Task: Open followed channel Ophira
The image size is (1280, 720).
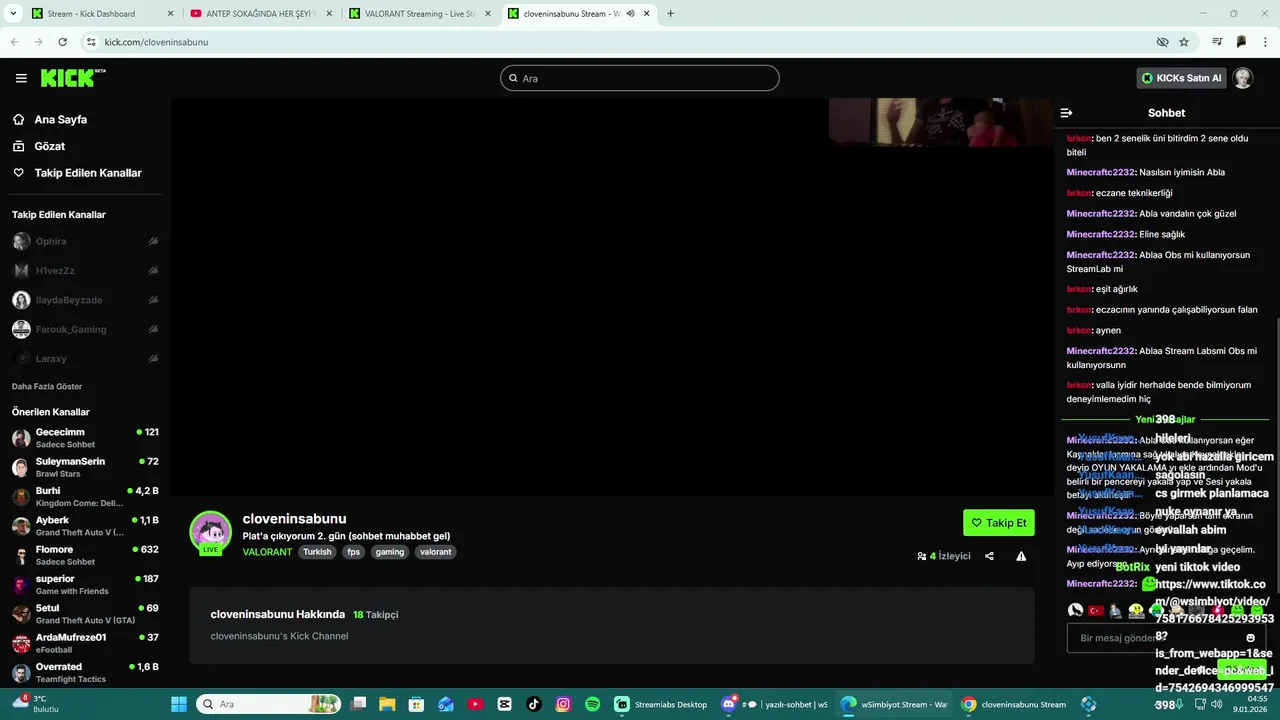Action: pos(50,241)
